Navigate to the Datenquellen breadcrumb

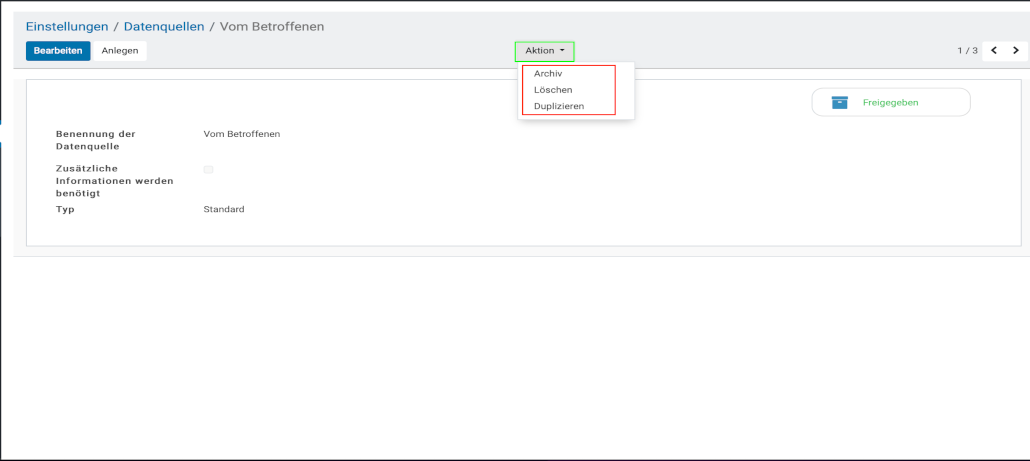click(x=164, y=27)
